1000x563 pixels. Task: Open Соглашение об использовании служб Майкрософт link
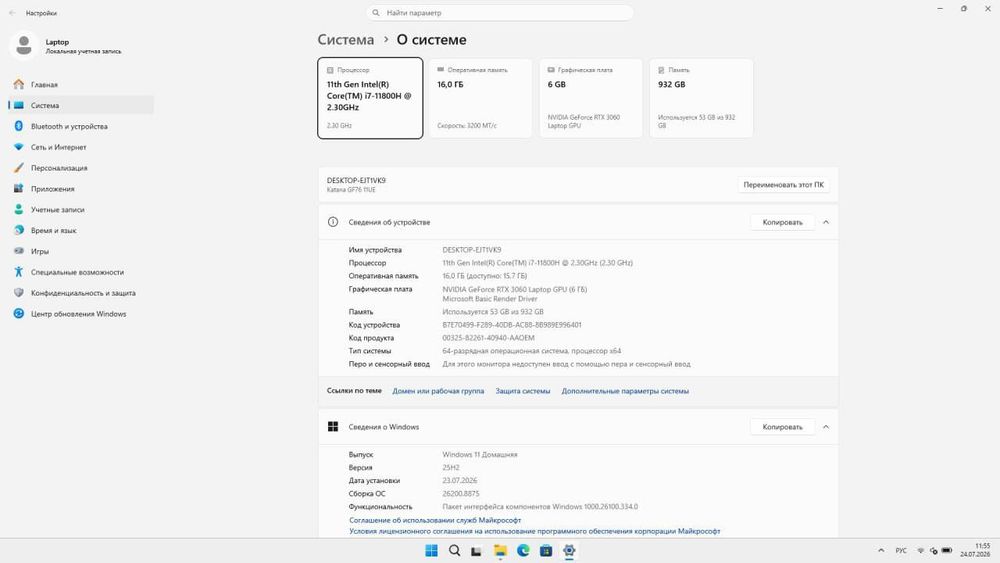pyautogui.click(x=435, y=520)
